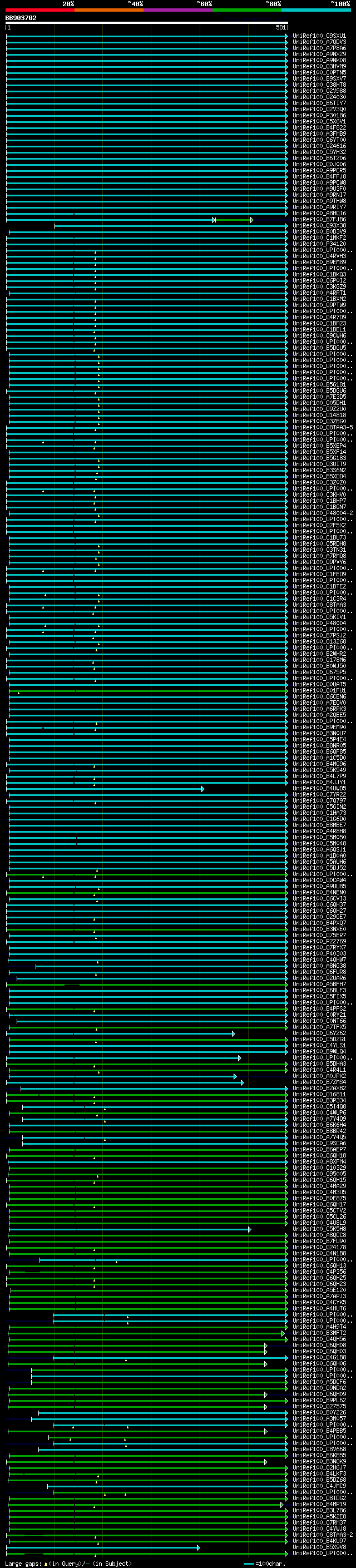This screenshot has width=356, height=1568.
Task: Select the UniRef100_B4F822 label
Action: tap(319, 127)
